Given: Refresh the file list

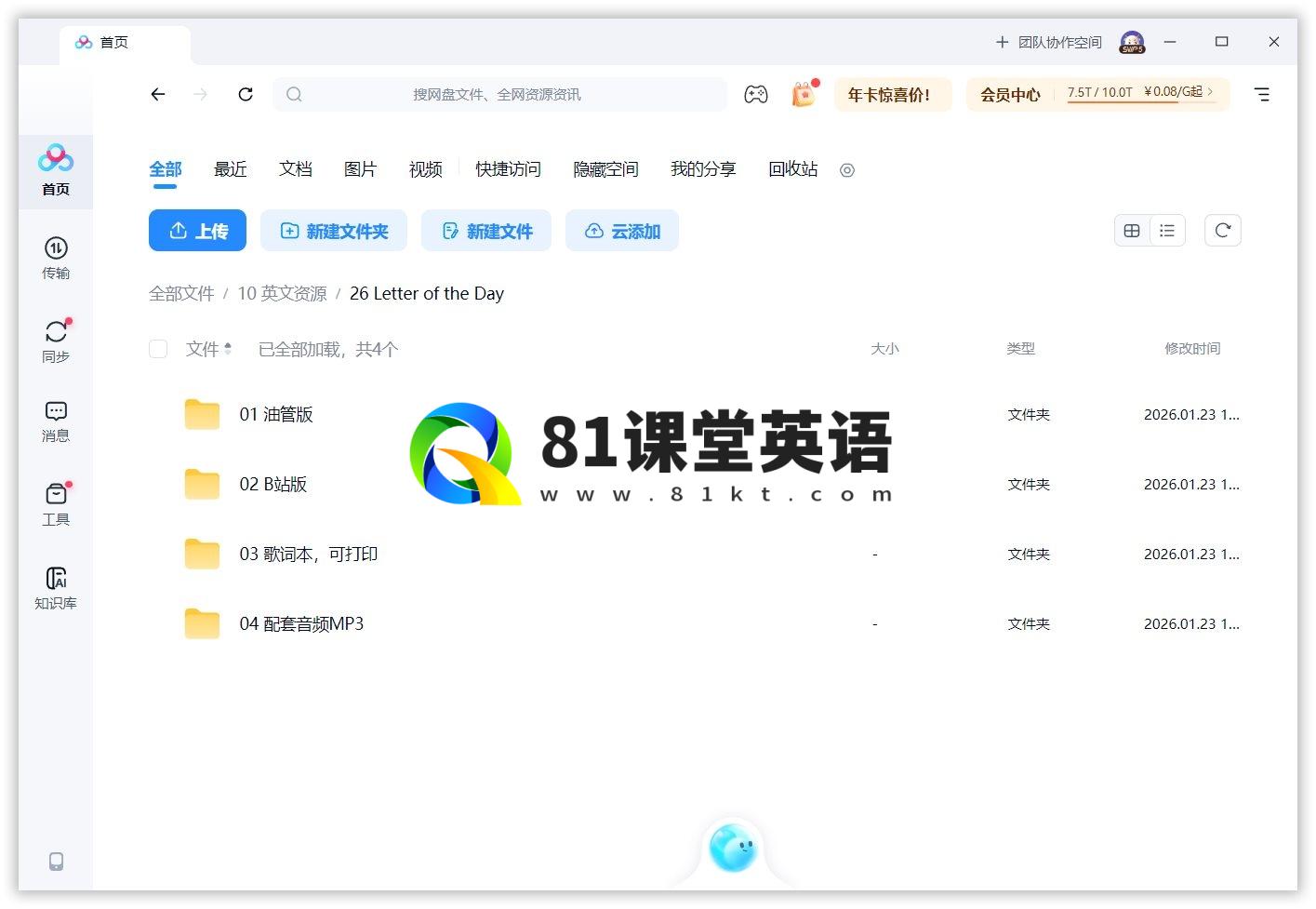Looking at the screenshot, I should click(1223, 231).
